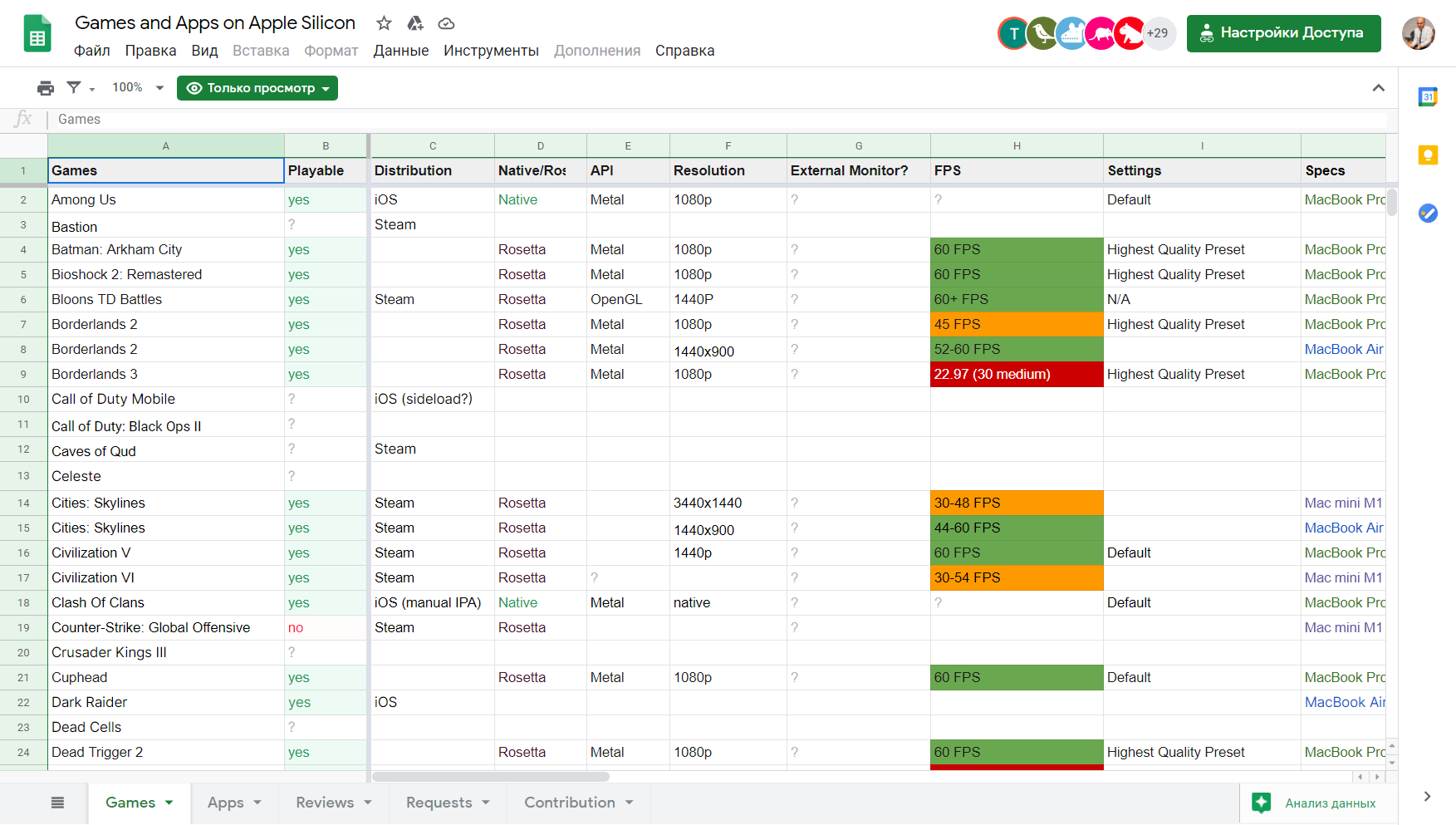Select the OpenGL API cell
Image resolution: width=1456 pixels, height=825 pixels.
tap(628, 300)
